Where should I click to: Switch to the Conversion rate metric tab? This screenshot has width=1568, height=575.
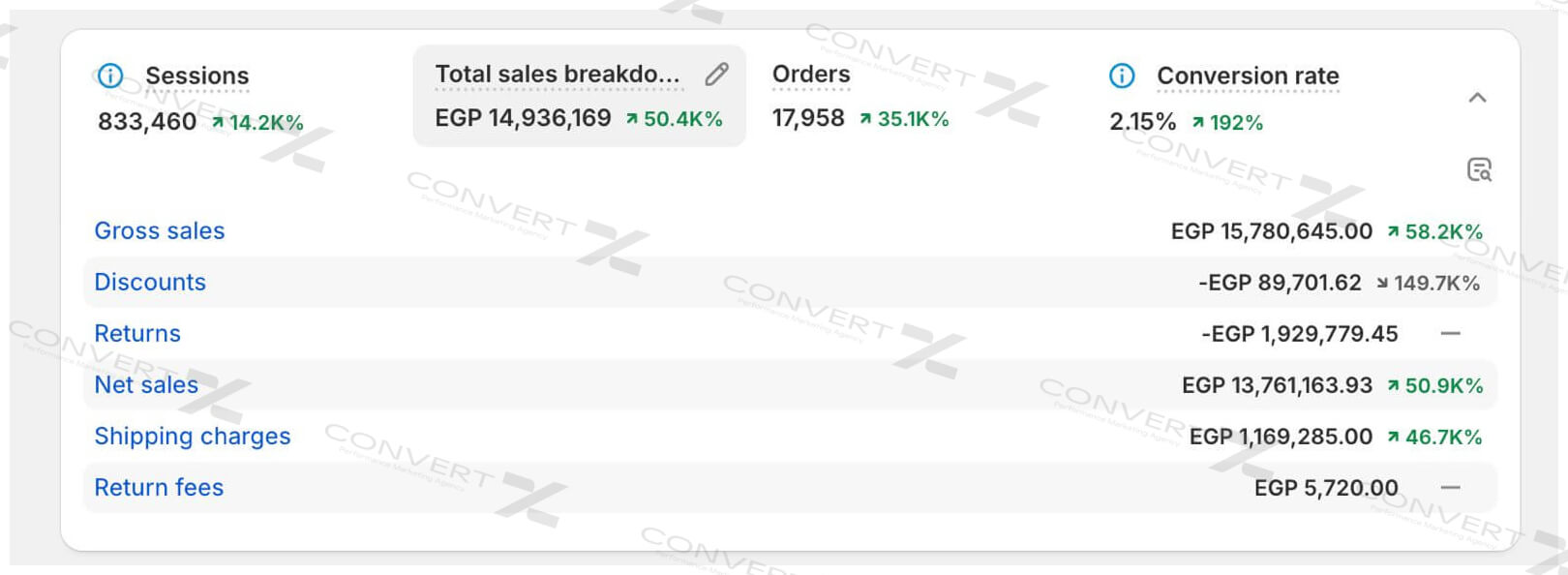(x=1248, y=76)
